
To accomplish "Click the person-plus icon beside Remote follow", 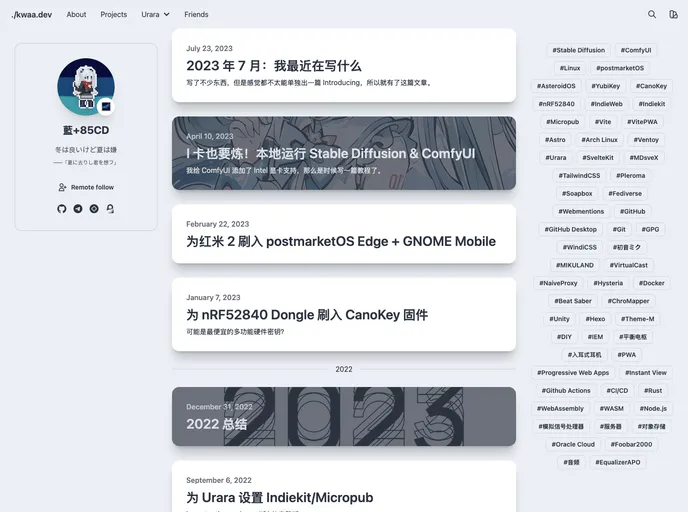I will click(62, 187).
